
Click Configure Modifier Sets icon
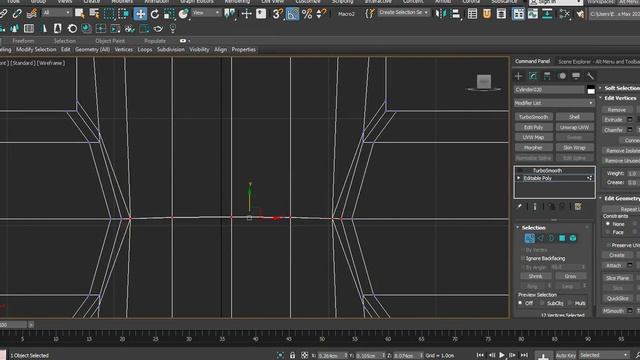578,207
